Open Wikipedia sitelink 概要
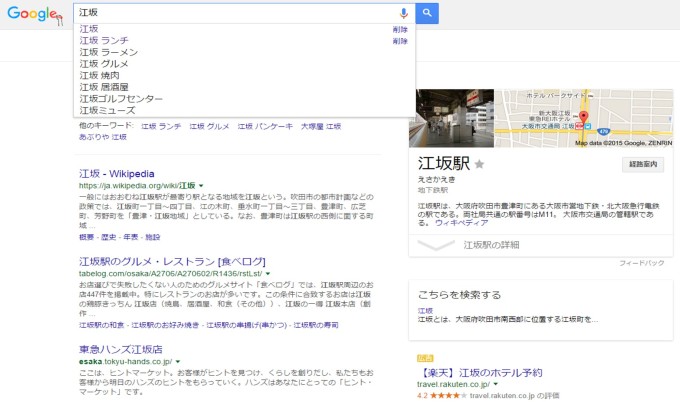This screenshot has height=402, width=680. click(x=86, y=237)
